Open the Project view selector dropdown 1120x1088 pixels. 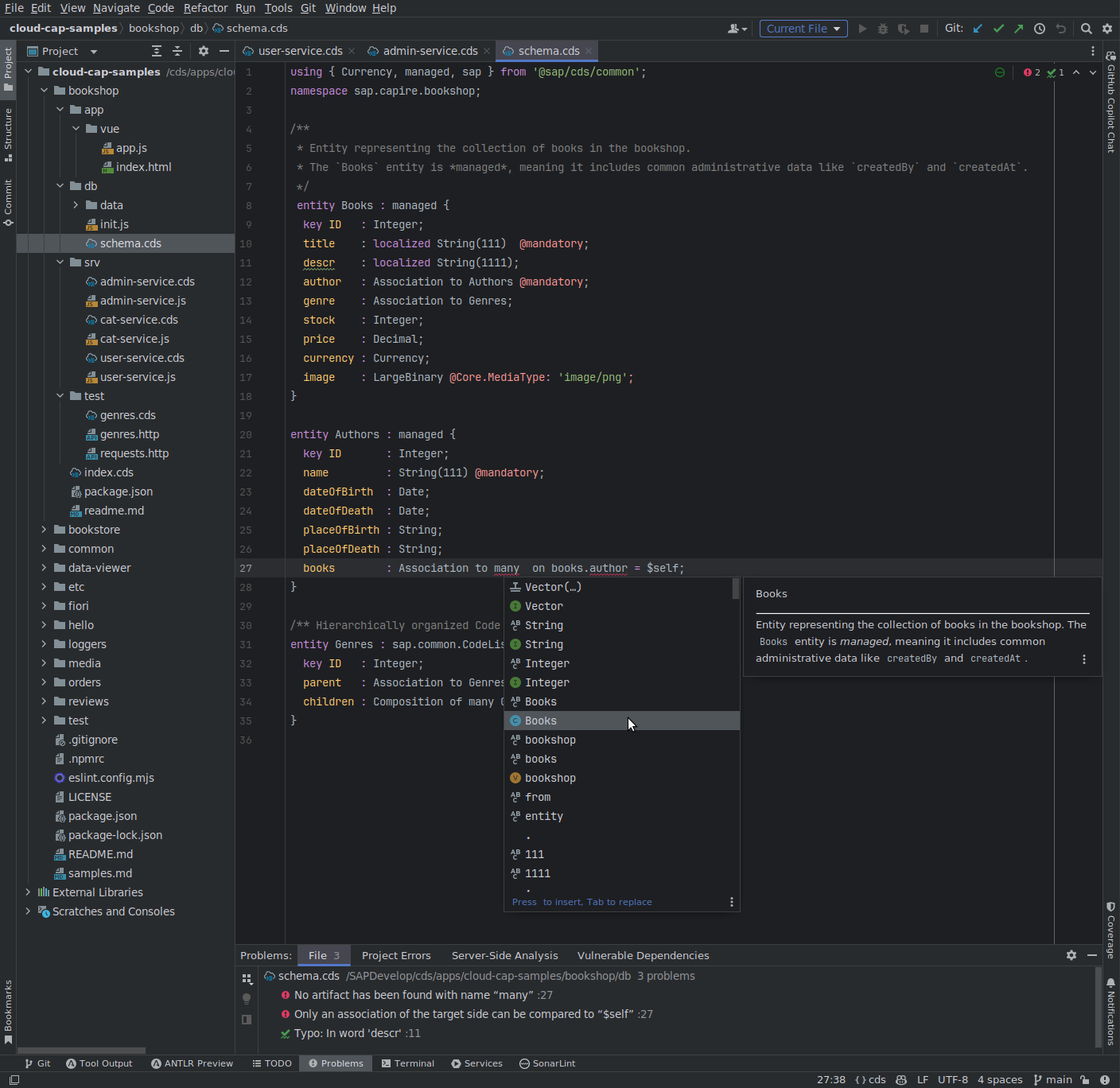point(62,51)
